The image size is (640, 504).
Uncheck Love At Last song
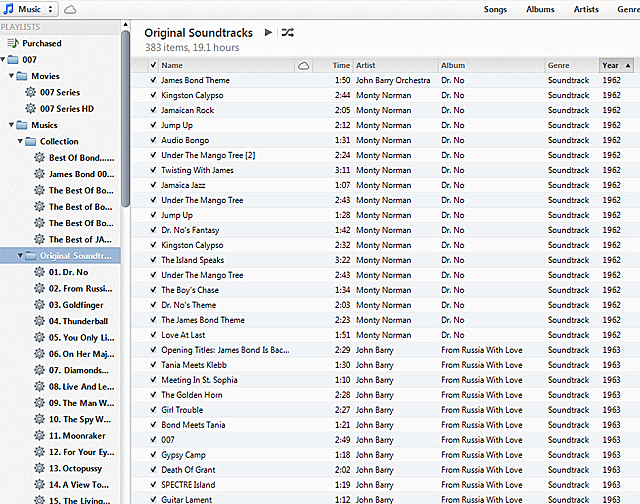(x=153, y=335)
